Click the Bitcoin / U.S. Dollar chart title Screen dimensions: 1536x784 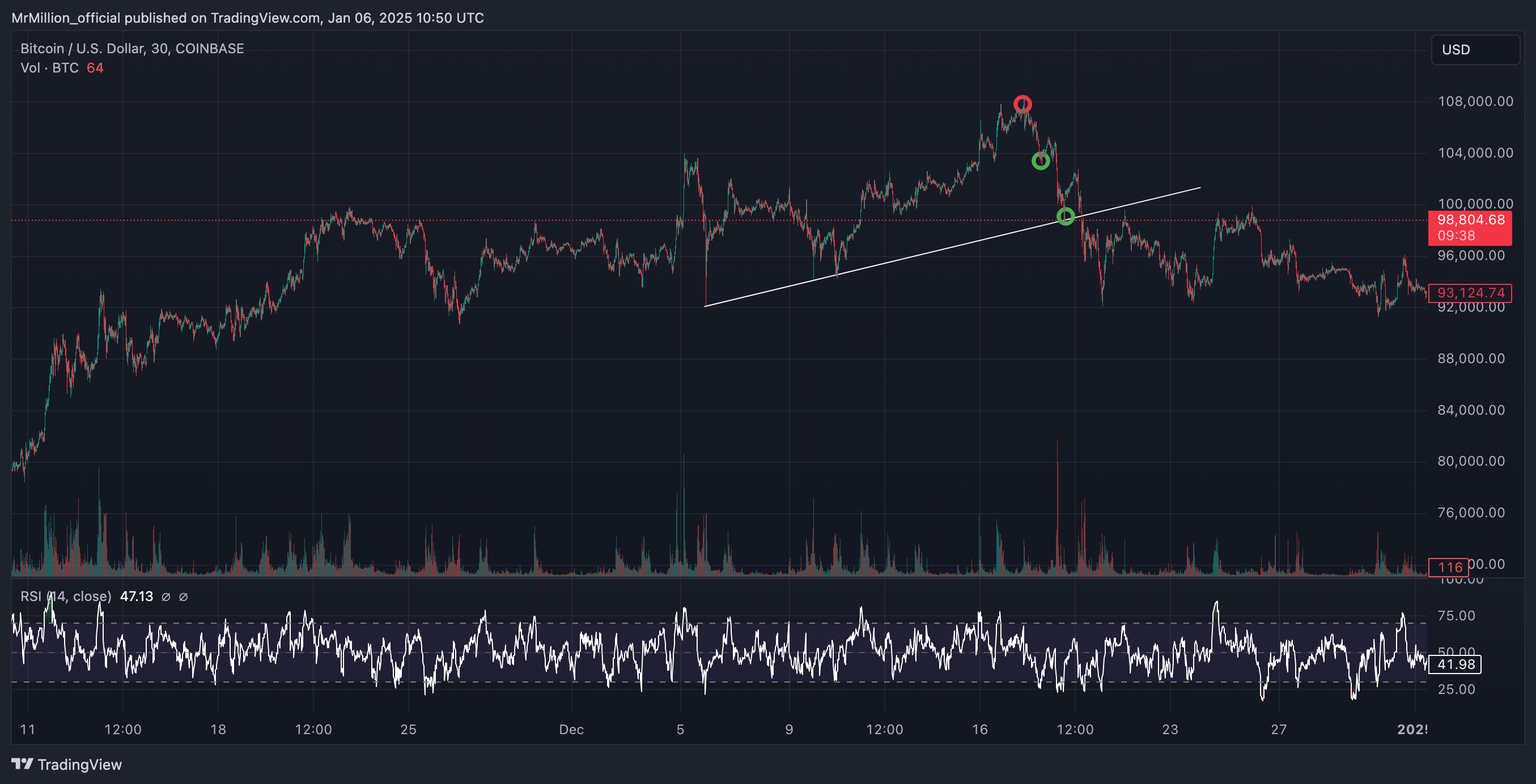click(x=131, y=48)
